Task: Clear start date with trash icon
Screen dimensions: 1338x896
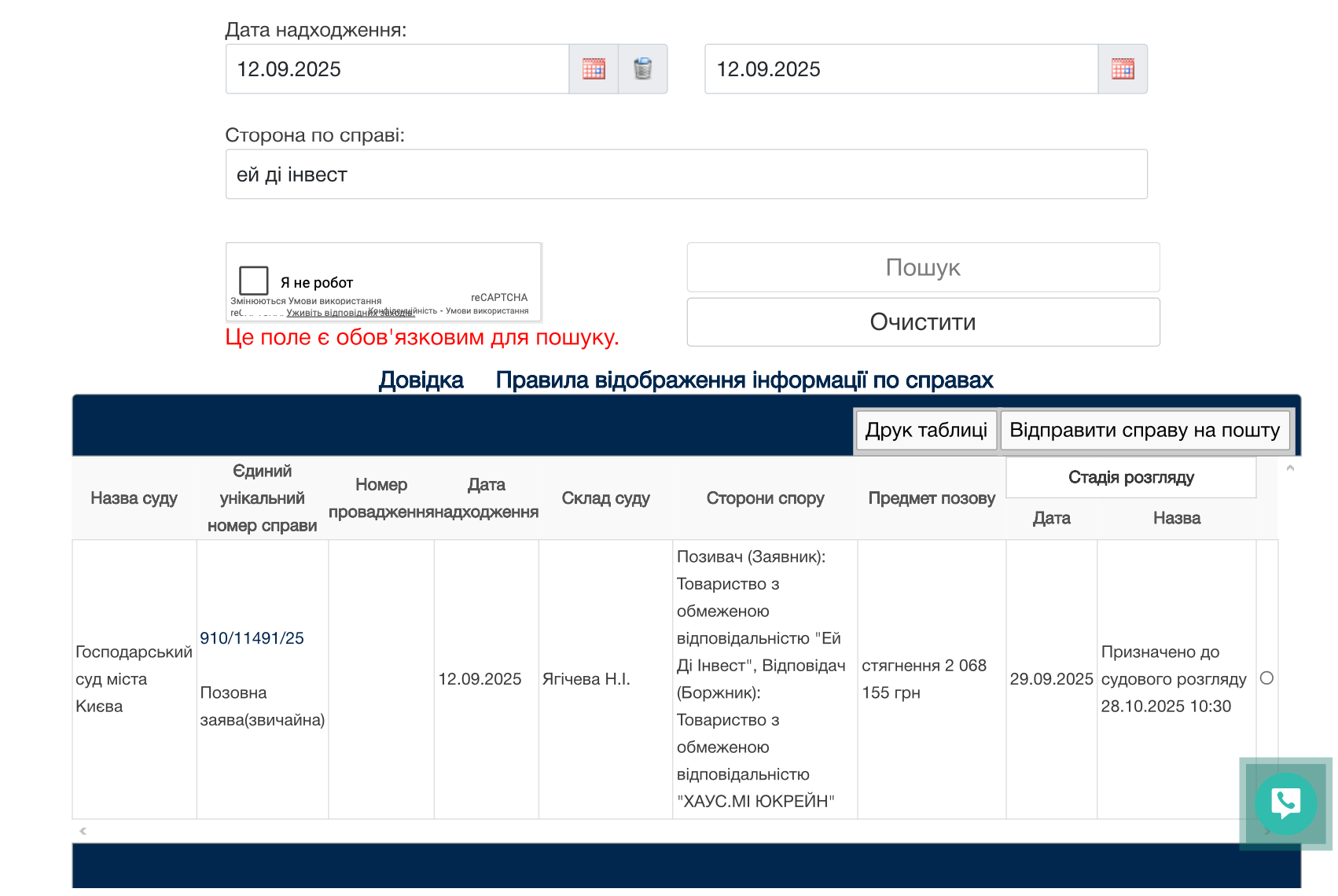Action: point(642,69)
